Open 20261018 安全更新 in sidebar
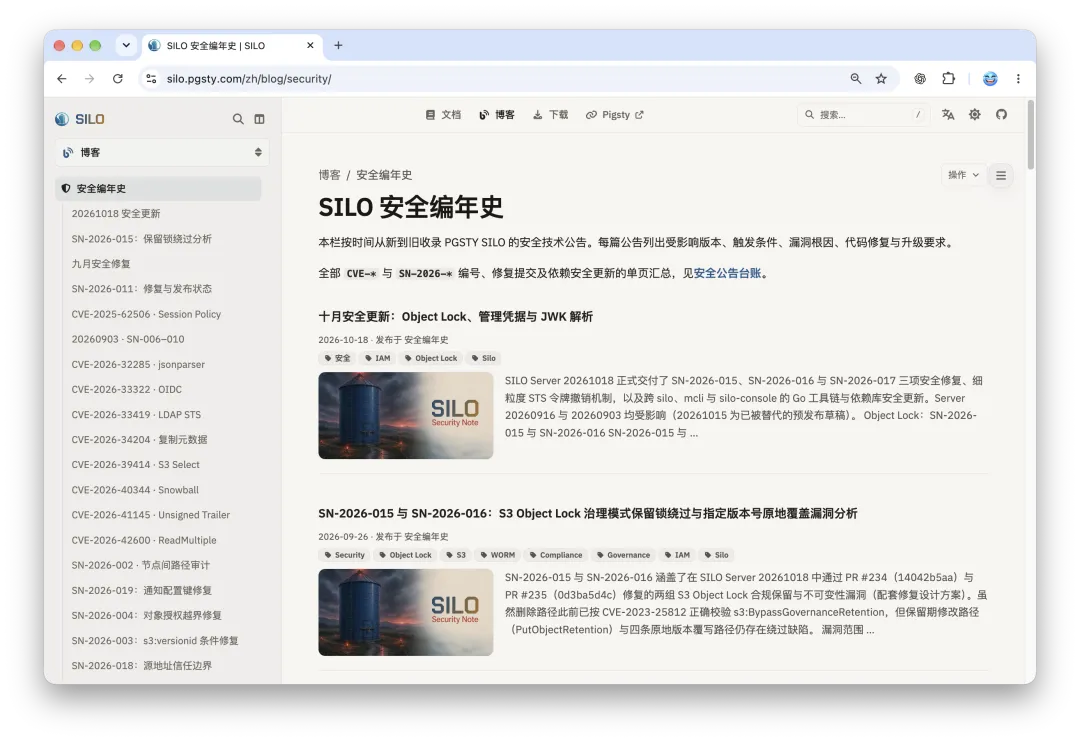The width and height of the screenshot is (1080, 742). [116, 214]
